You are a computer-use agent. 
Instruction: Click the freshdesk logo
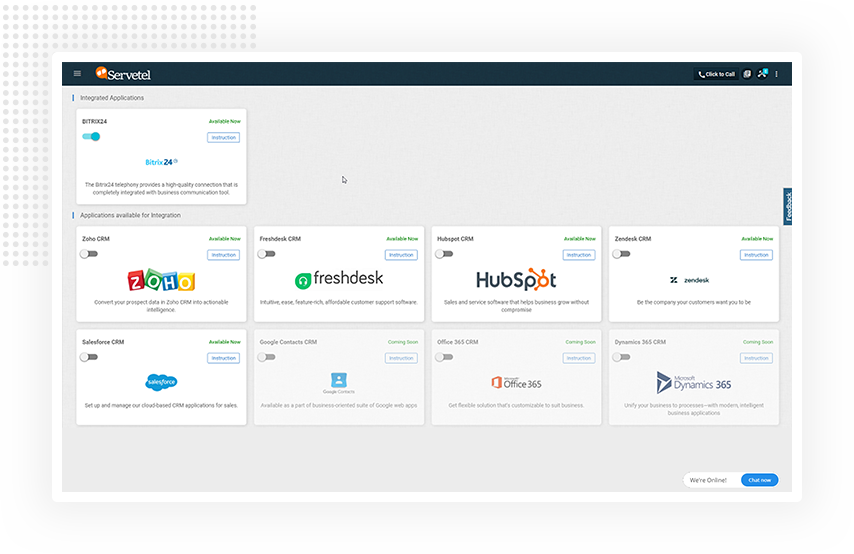coord(339,279)
